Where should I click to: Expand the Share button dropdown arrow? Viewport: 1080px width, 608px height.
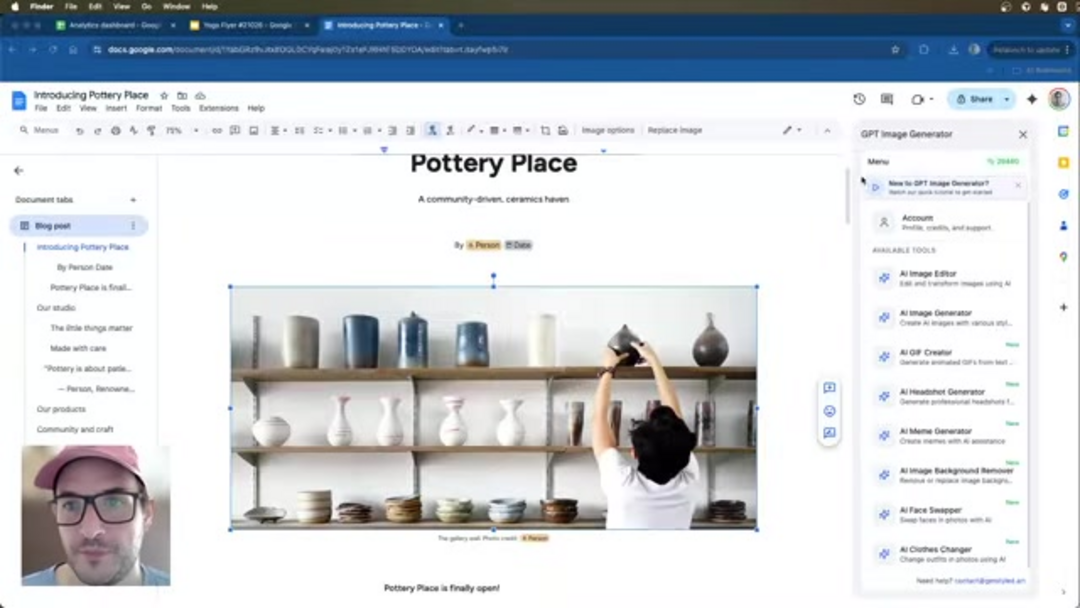coord(1007,99)
